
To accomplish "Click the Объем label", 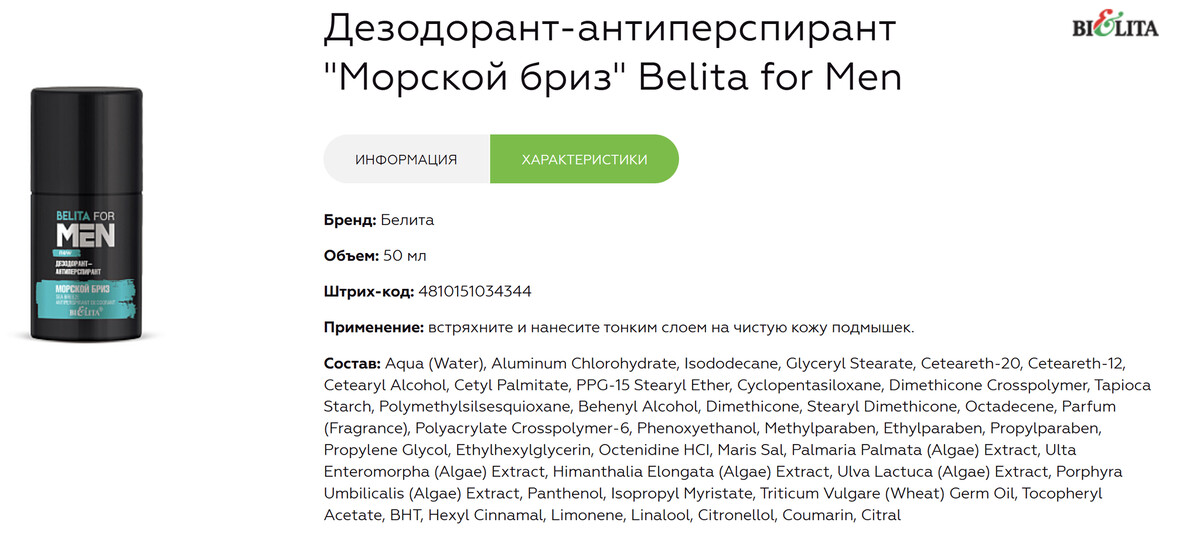I will tap(351, 256).
